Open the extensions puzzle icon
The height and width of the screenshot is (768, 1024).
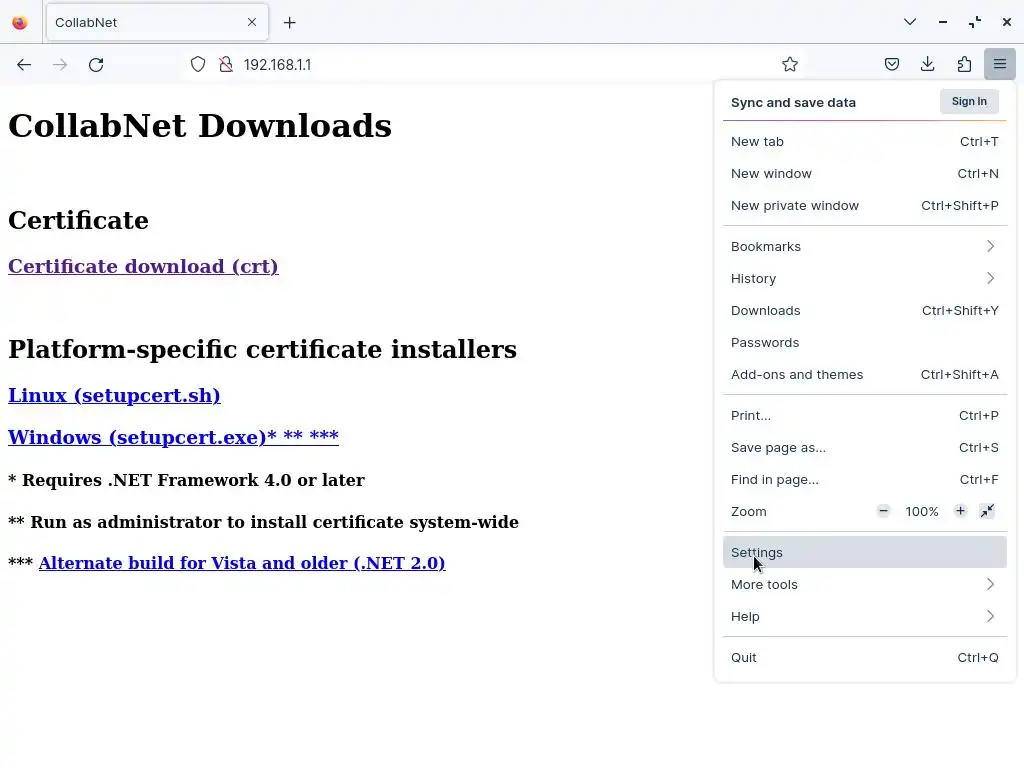tap(964, 64)
